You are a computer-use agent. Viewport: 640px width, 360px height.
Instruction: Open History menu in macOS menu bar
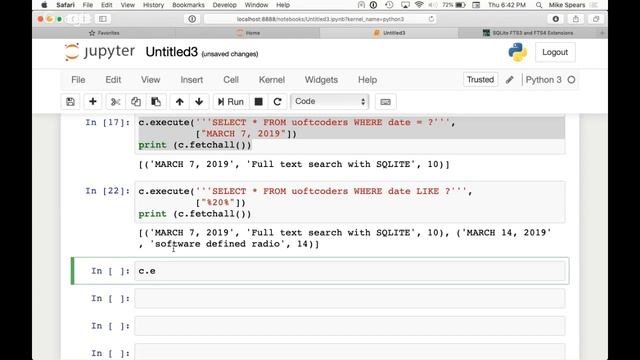153,5
